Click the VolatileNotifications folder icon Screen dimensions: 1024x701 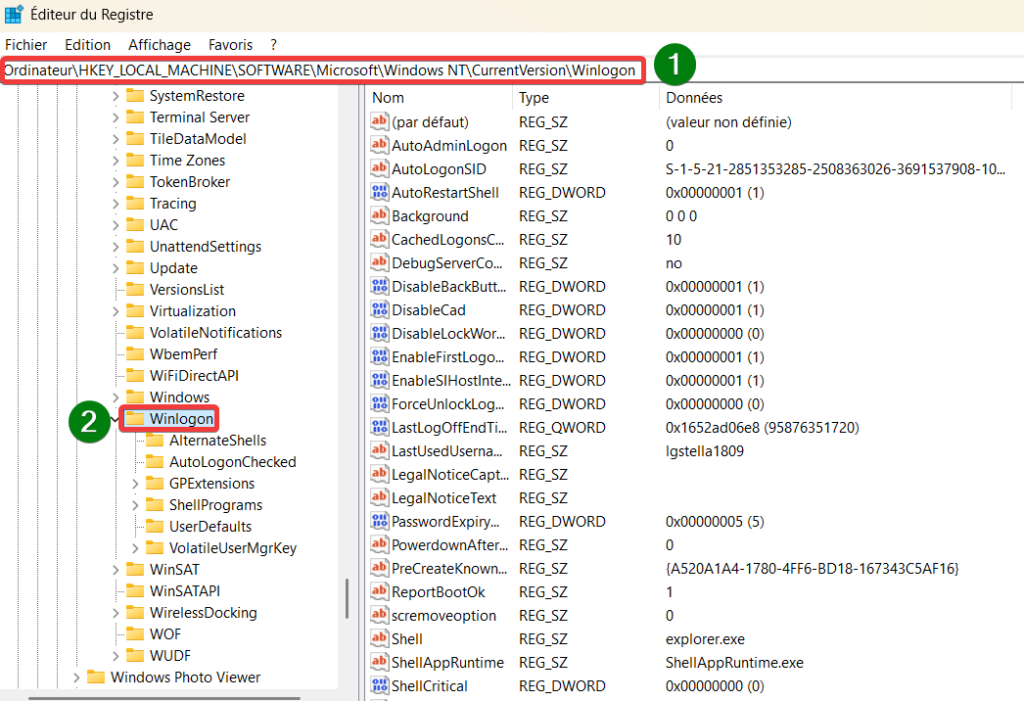point(135,332)
